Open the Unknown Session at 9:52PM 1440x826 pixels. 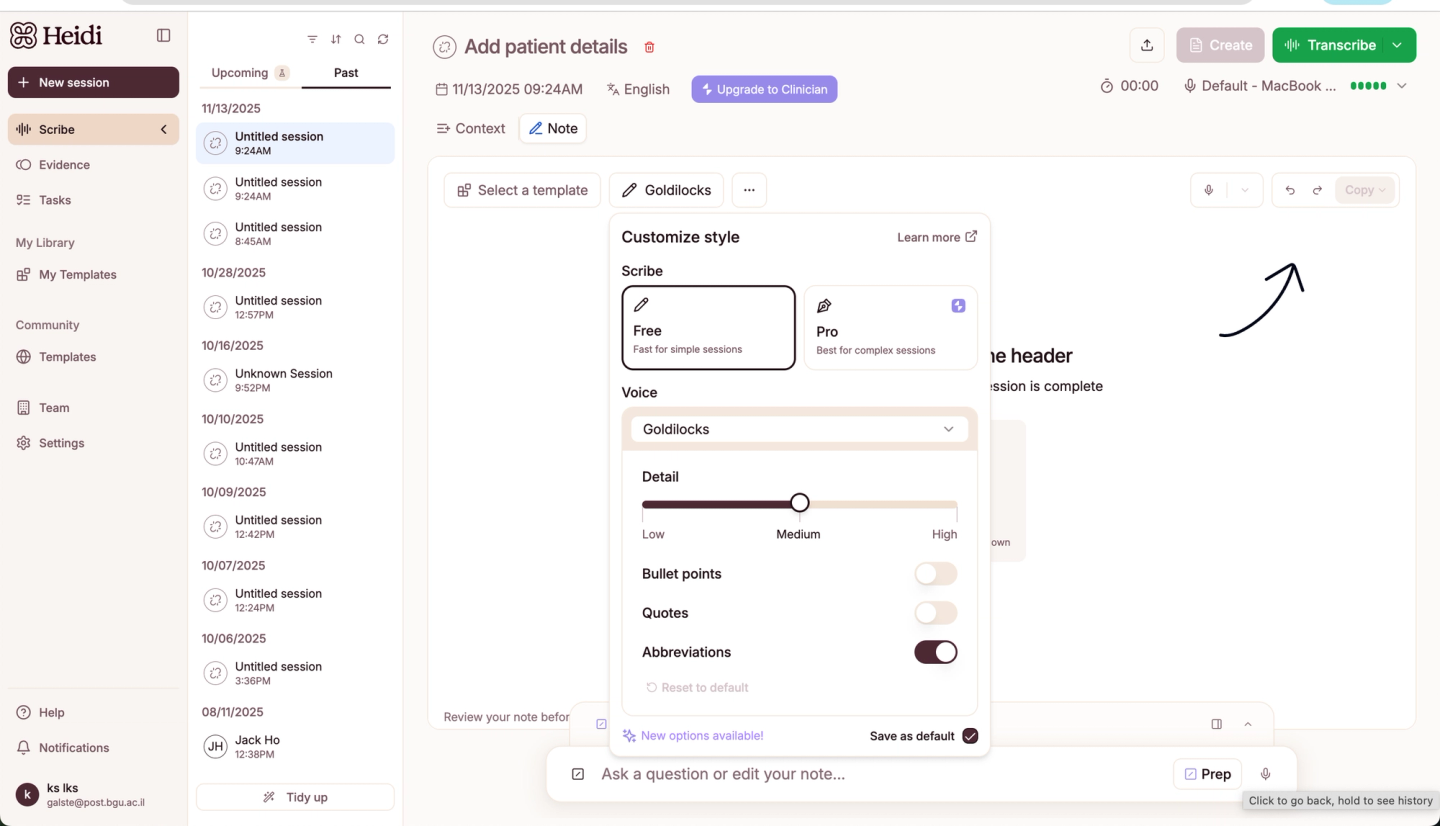(x=295, y=380)
